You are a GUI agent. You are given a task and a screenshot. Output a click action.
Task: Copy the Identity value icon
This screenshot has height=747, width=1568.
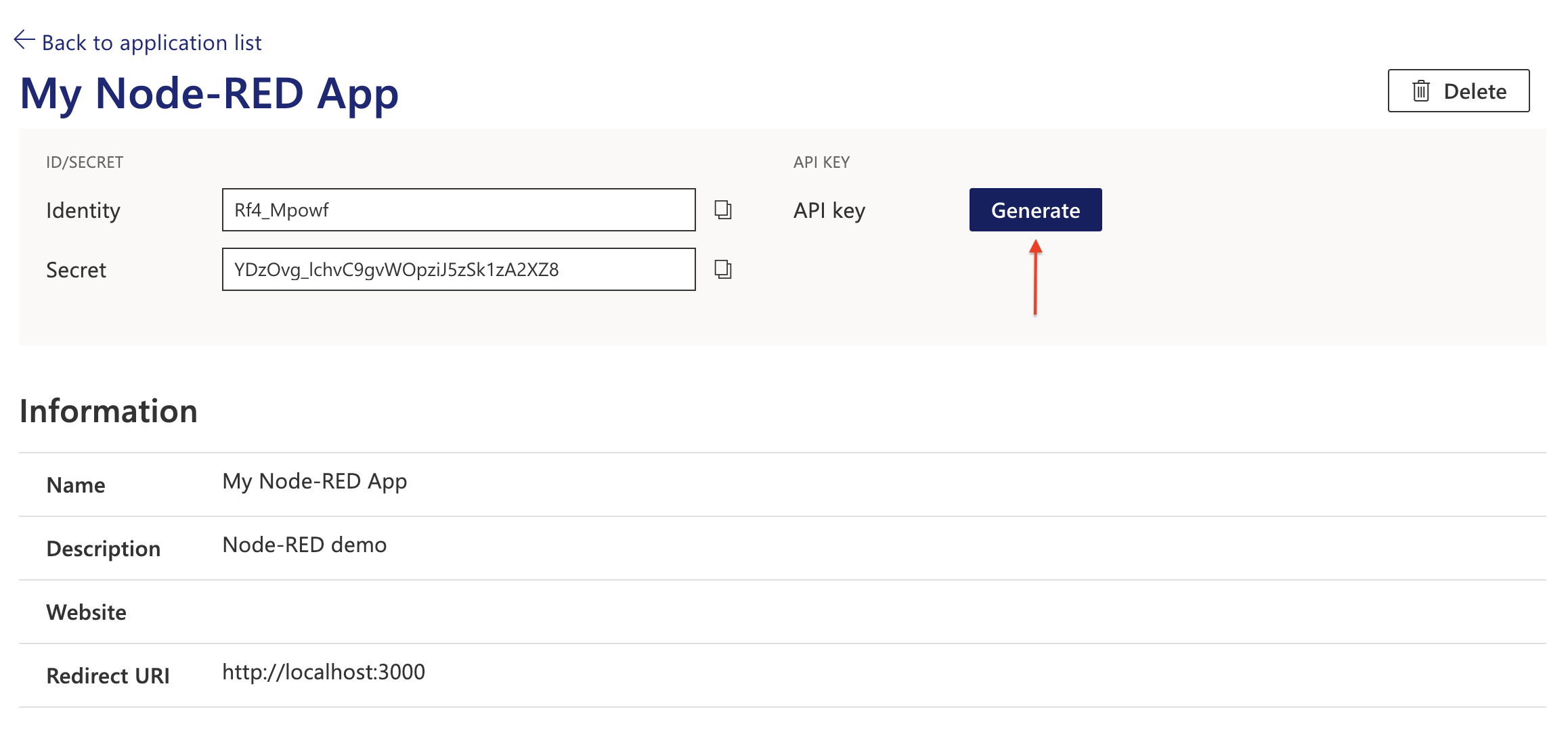pyautogui.click(x=722, y=210)
